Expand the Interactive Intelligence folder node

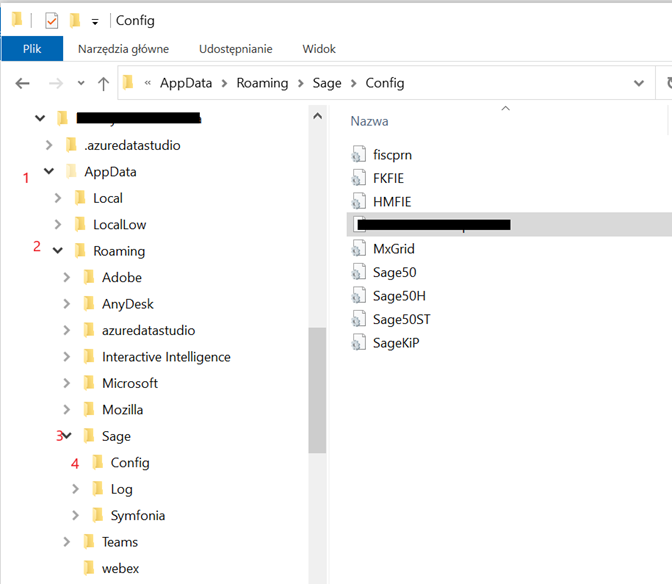(x=66, y=356)
